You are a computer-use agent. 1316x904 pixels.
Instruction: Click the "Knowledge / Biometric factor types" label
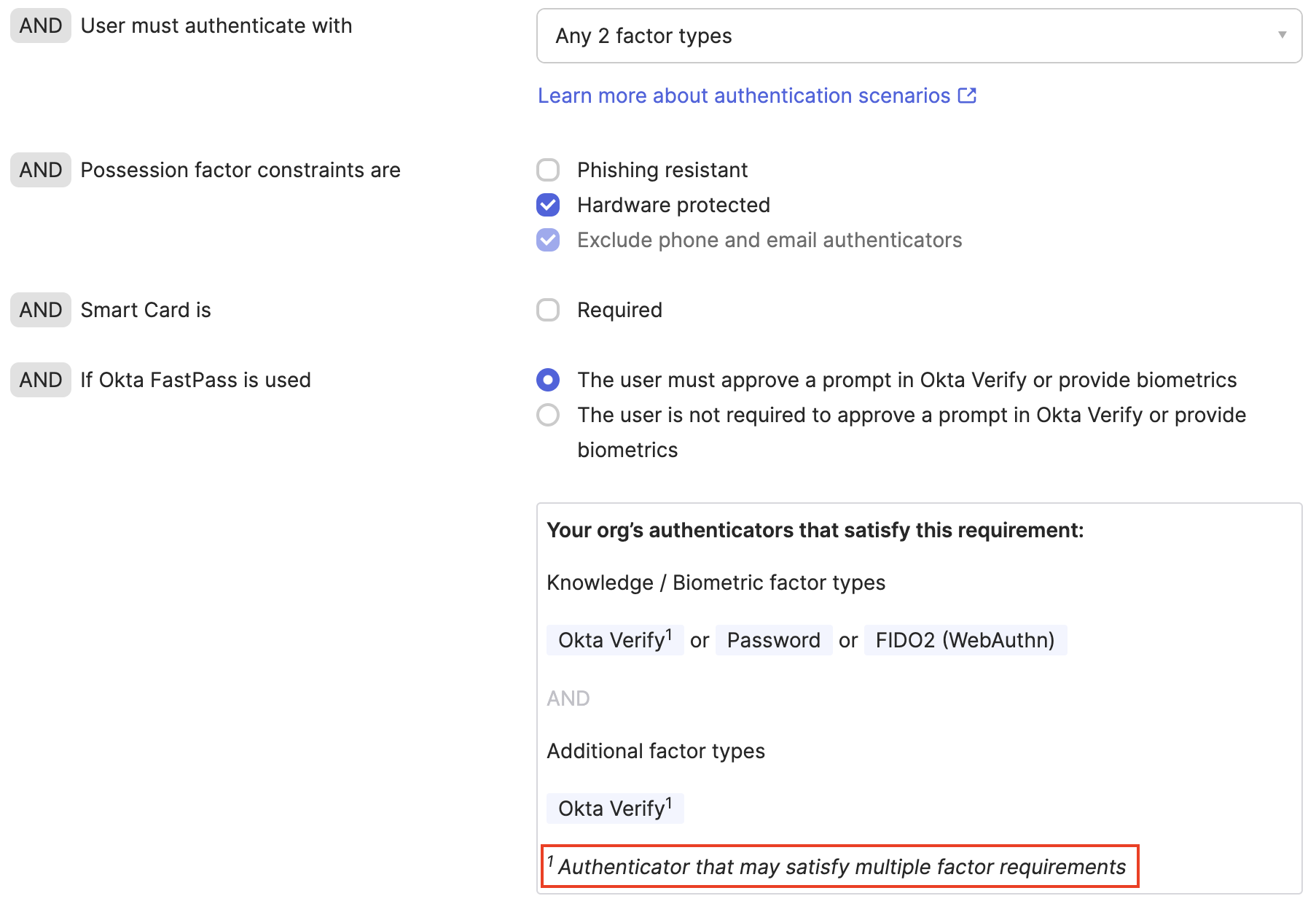pyautogui.click(x=716, y=582)
